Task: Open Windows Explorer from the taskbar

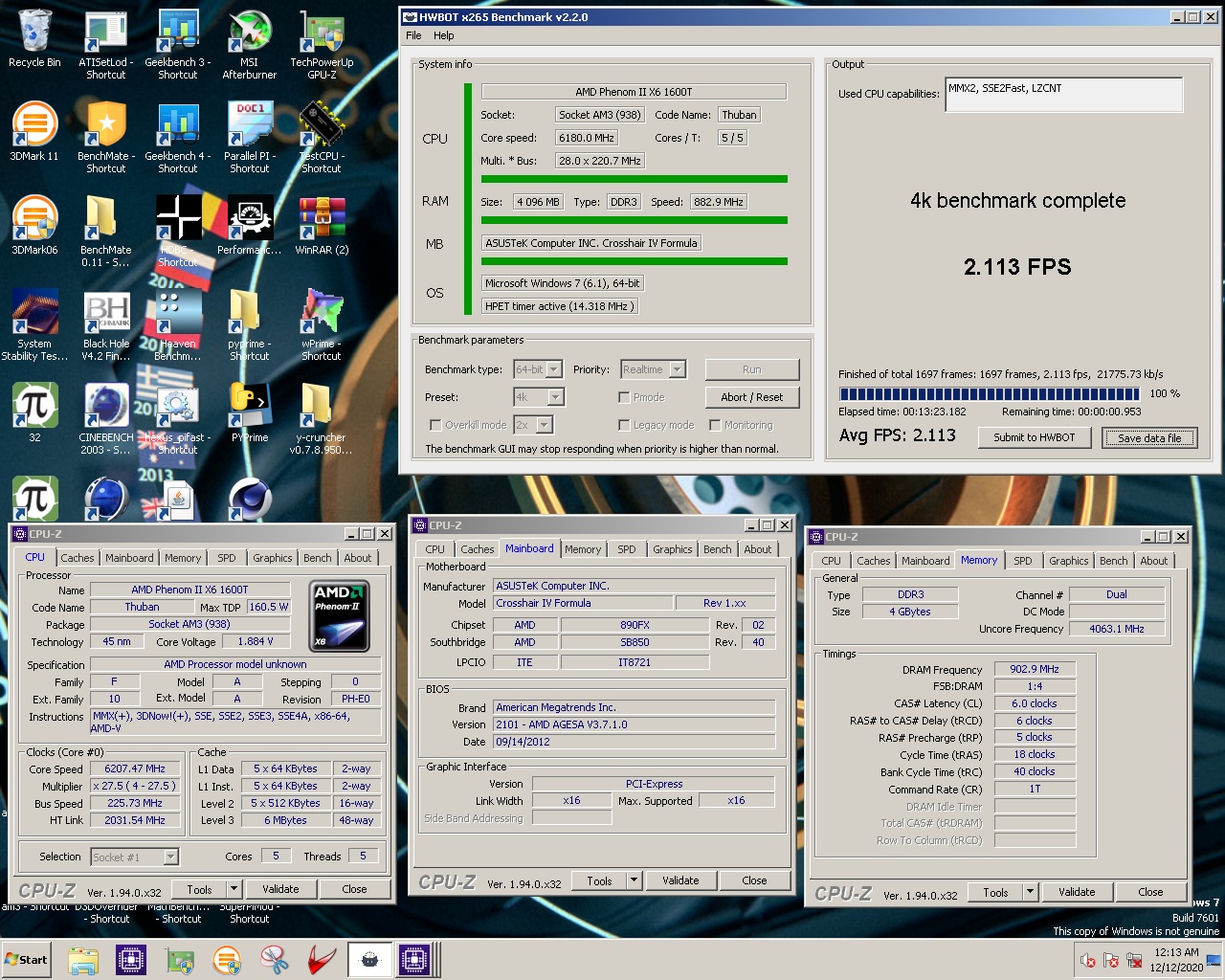Action: tap(83, 960)
